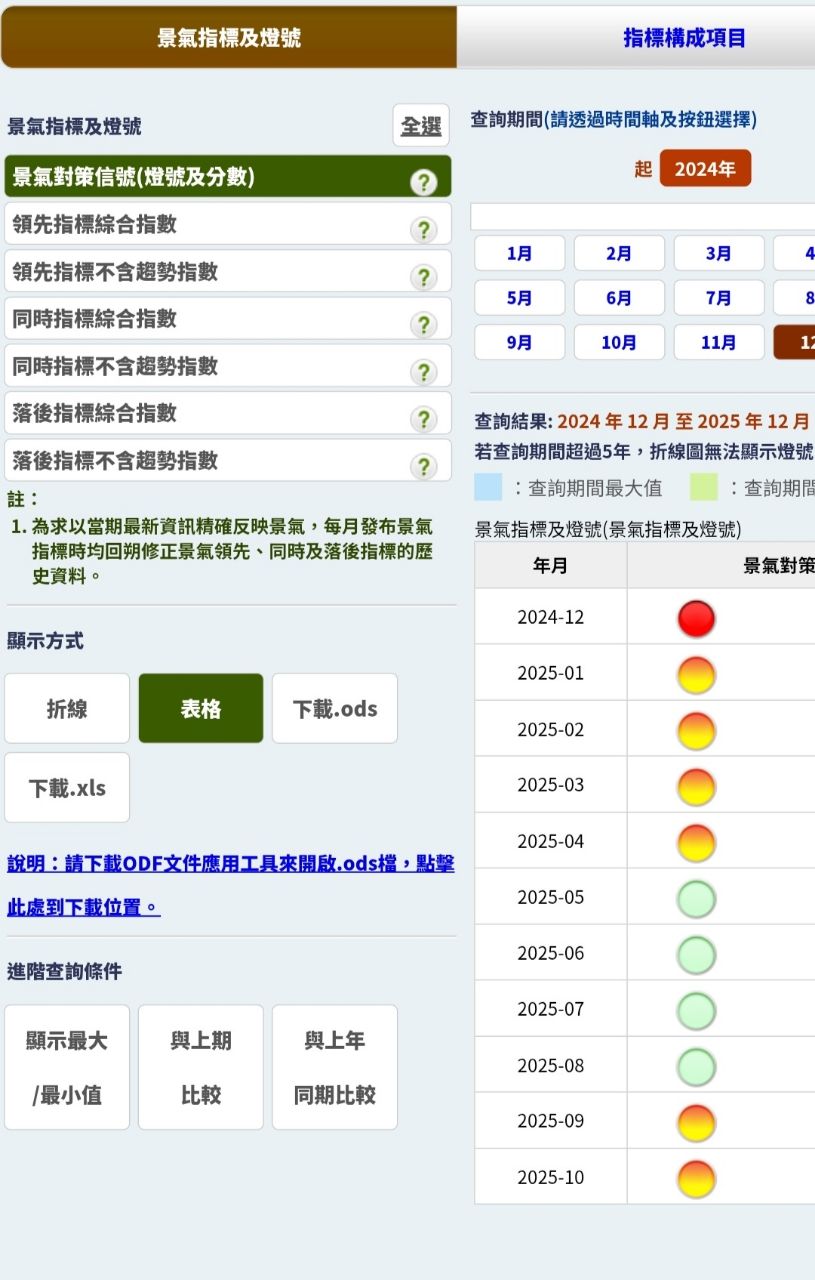The width and height of the screenshot is (815, 1280).
Task: Select 10月 month button
Action: tap(619, 343)
